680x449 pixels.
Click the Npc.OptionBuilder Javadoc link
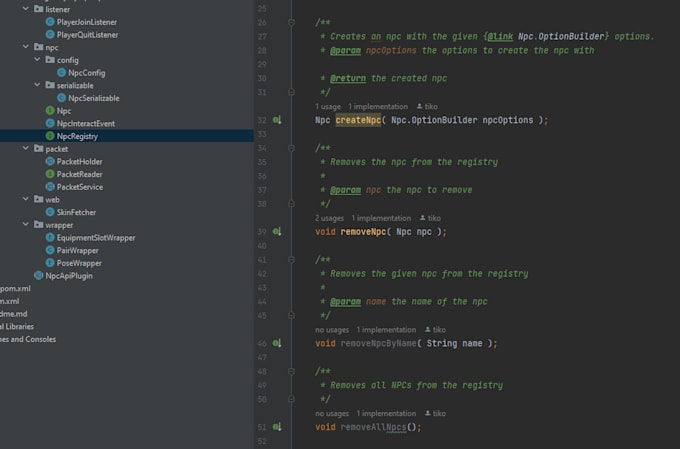[x=561, y=36]
